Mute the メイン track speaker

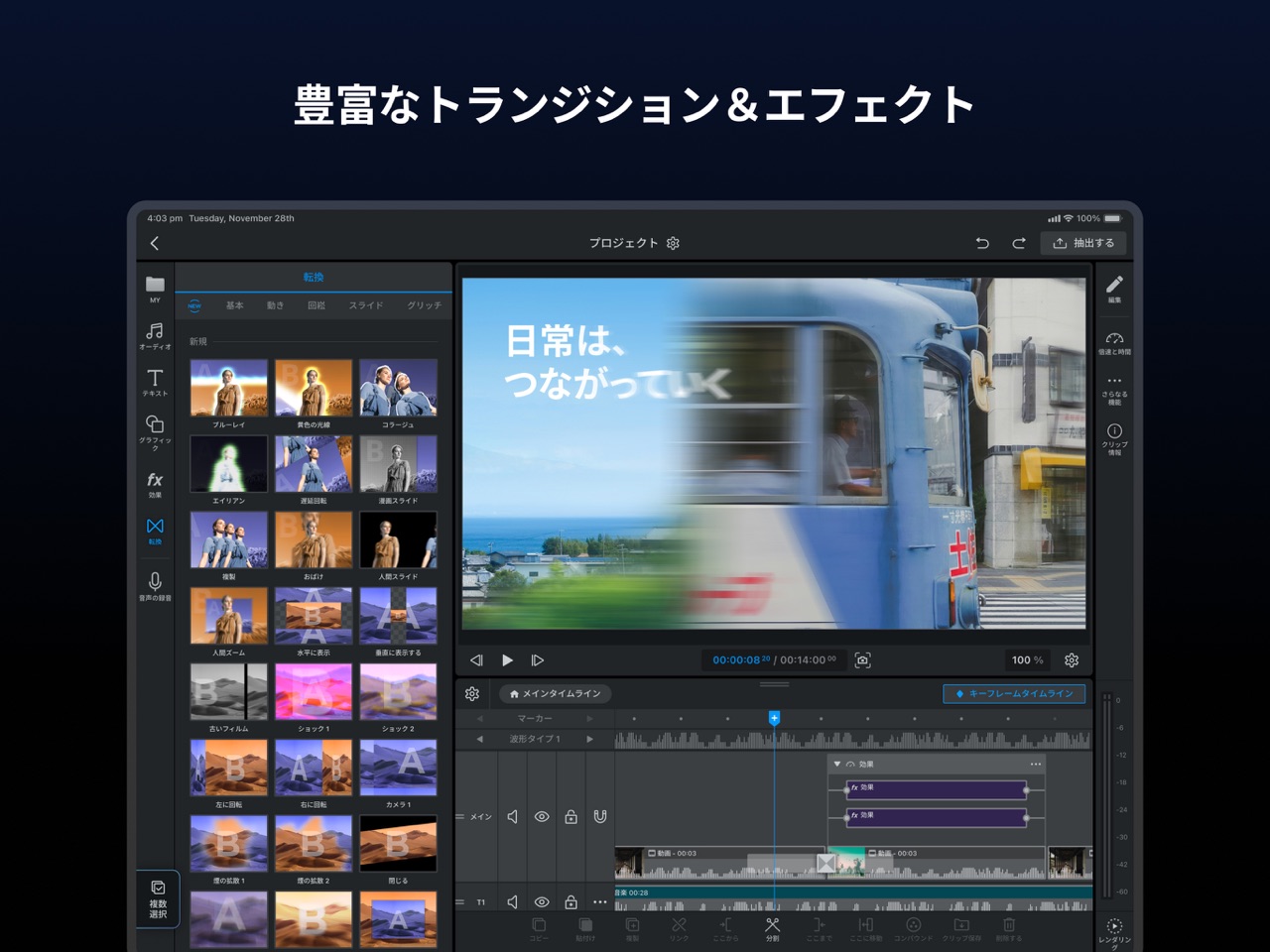[513, 816]
